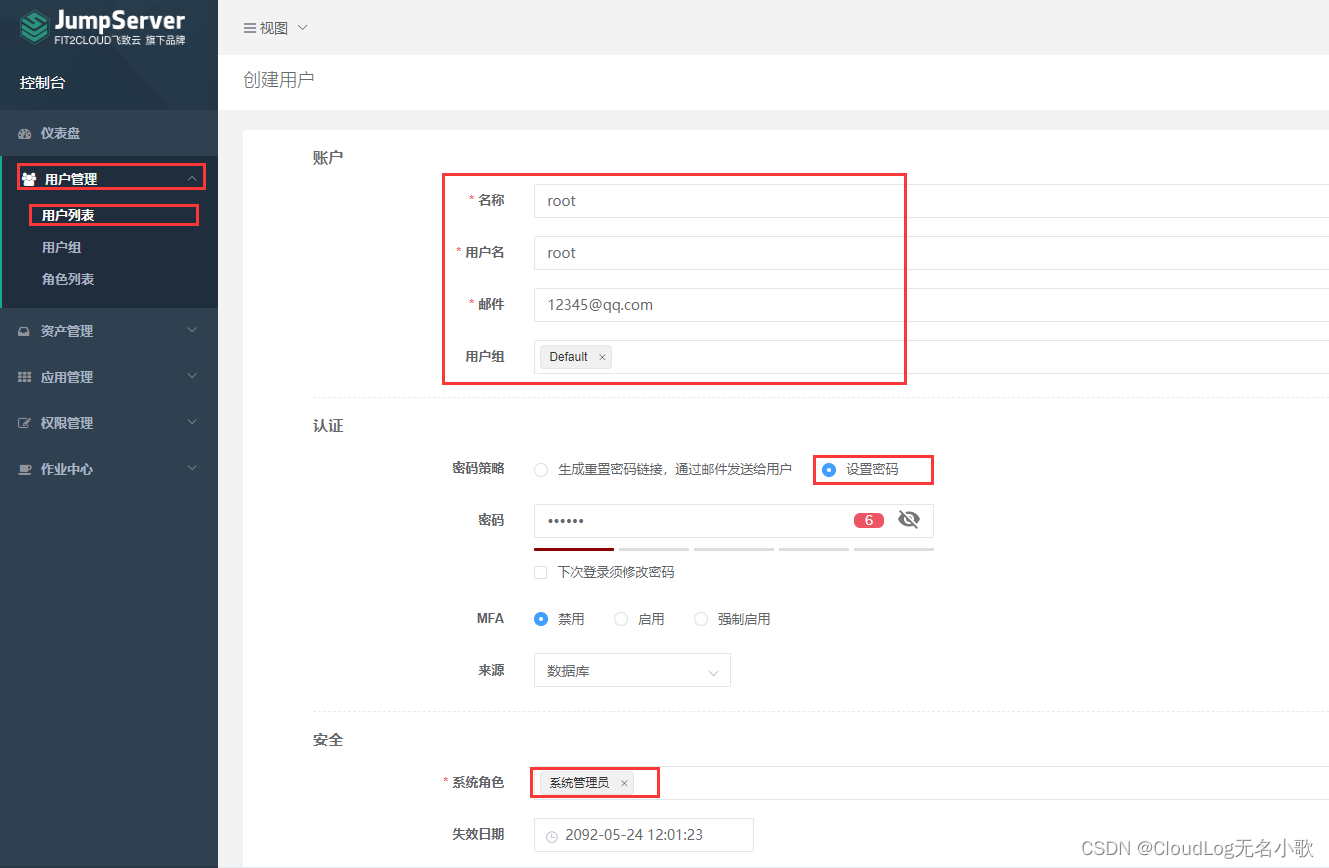This screenshot has width=1329, height=868.
Task: Open the 用户组 select field
Action: [x=931, y=357]
